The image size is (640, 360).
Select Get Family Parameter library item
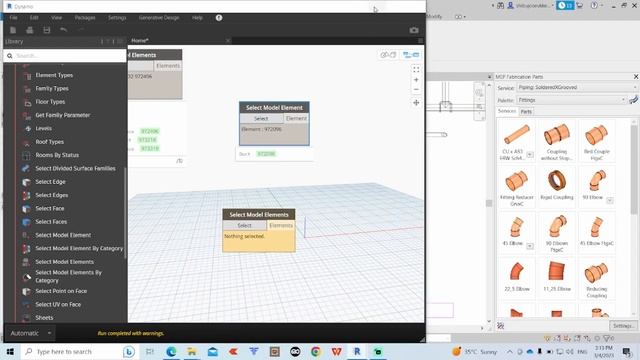[62, 115]
